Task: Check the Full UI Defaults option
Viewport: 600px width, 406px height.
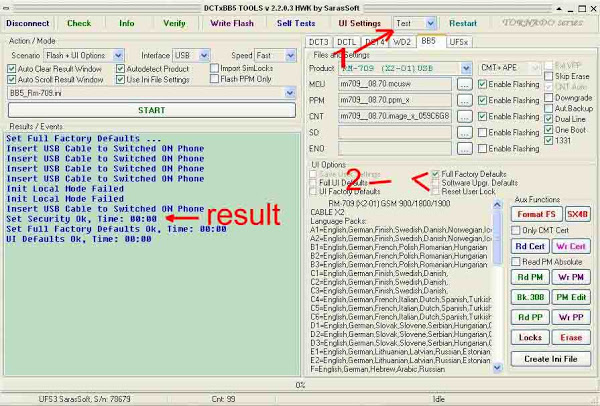Action: 313,183
